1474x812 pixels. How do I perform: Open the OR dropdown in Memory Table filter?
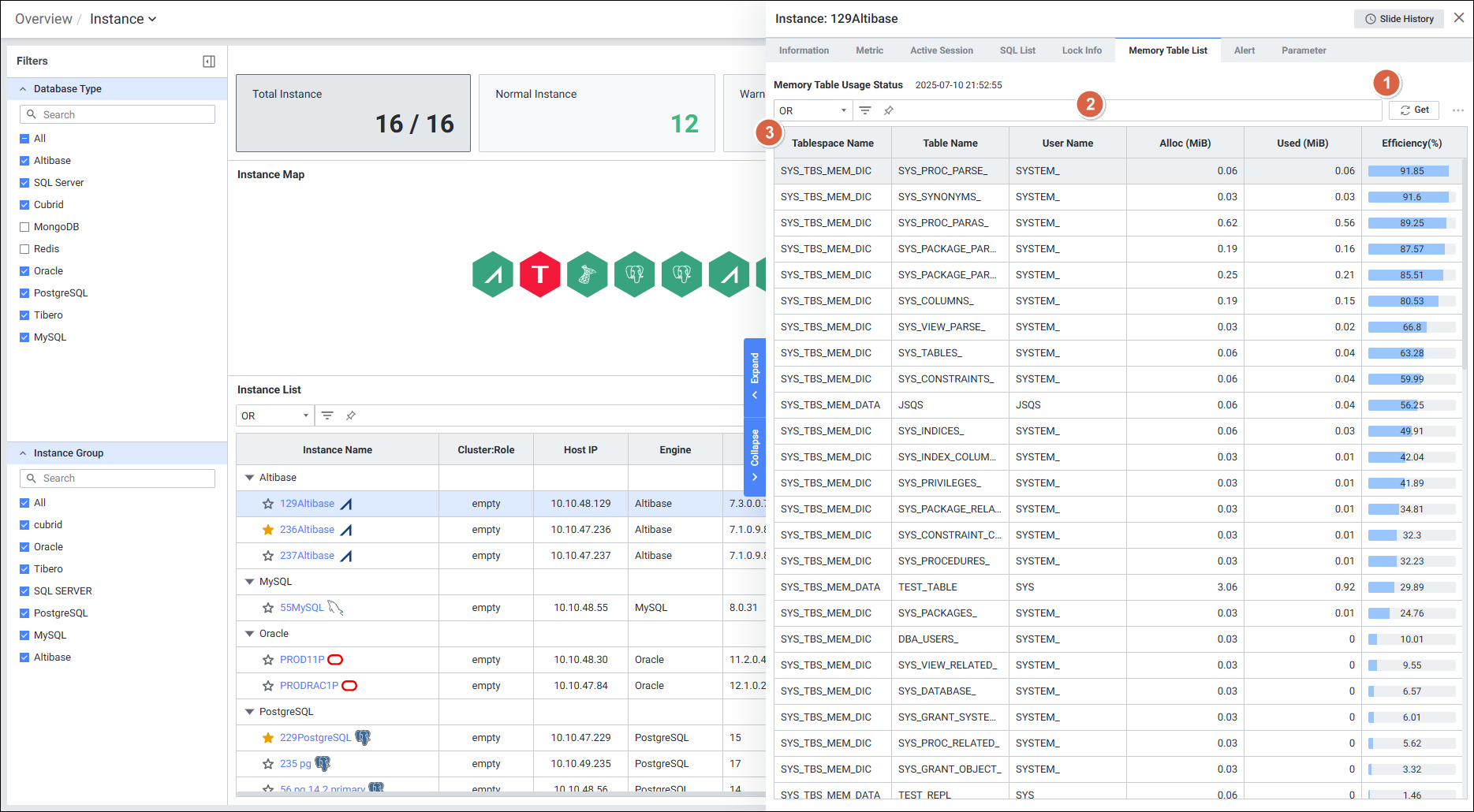(812, 110)
